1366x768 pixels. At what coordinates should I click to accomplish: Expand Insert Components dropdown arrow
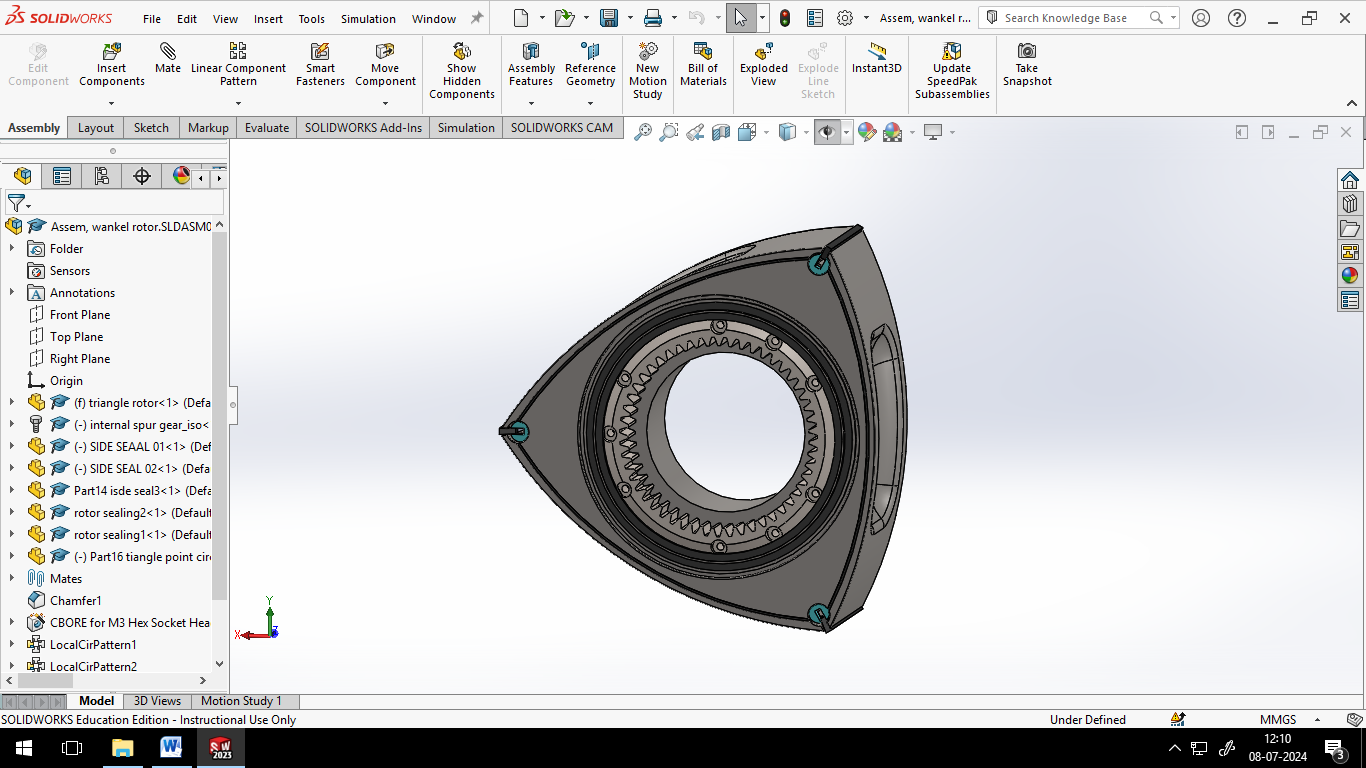(x=112, y=103)
